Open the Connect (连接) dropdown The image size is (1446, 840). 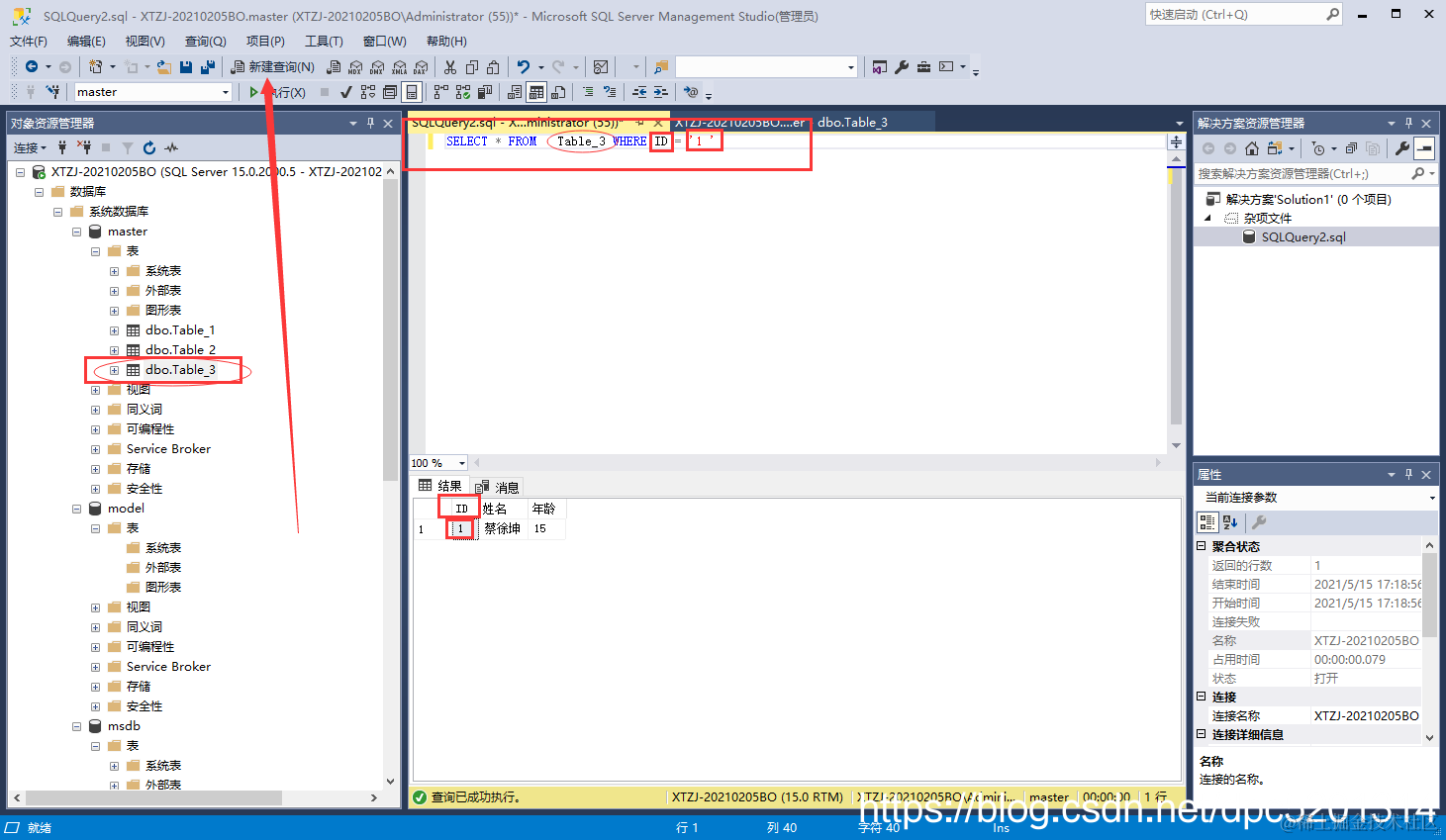[30, 147]
